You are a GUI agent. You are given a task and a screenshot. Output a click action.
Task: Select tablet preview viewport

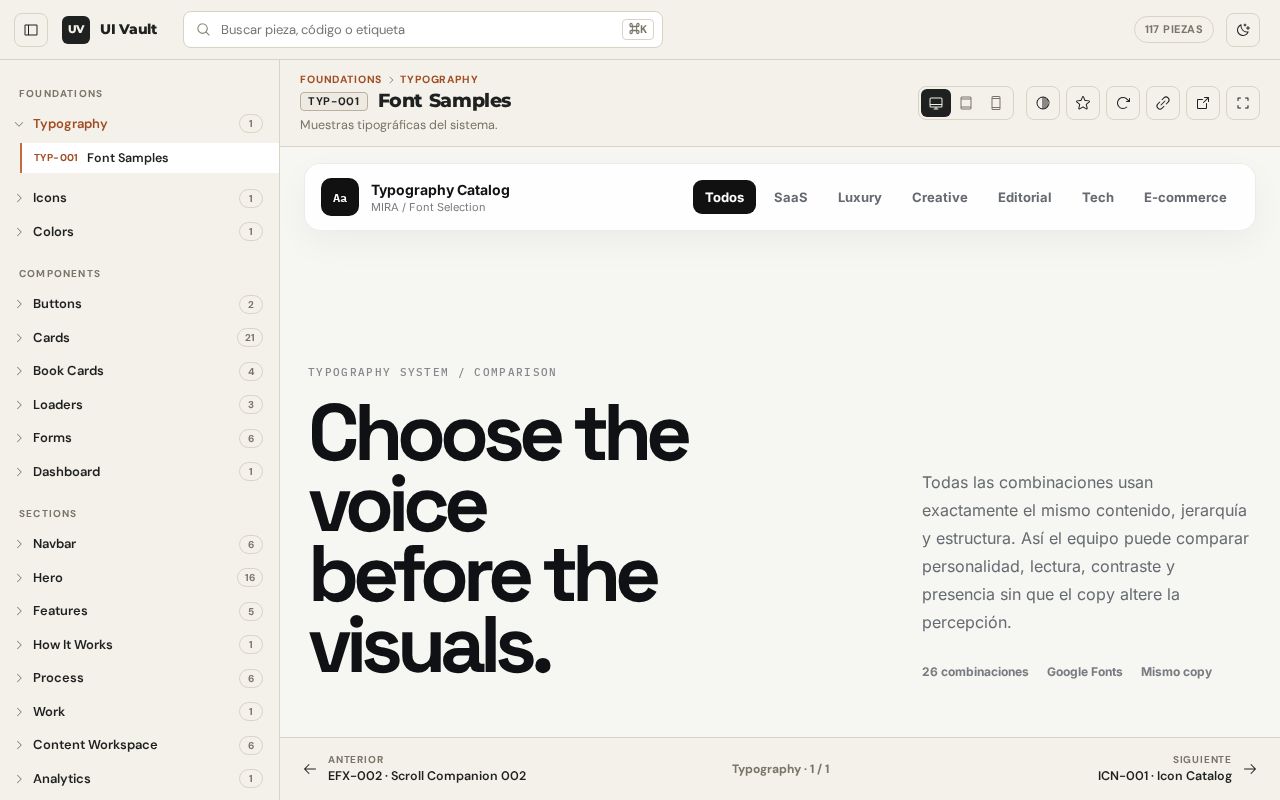(x=966, y=103)
